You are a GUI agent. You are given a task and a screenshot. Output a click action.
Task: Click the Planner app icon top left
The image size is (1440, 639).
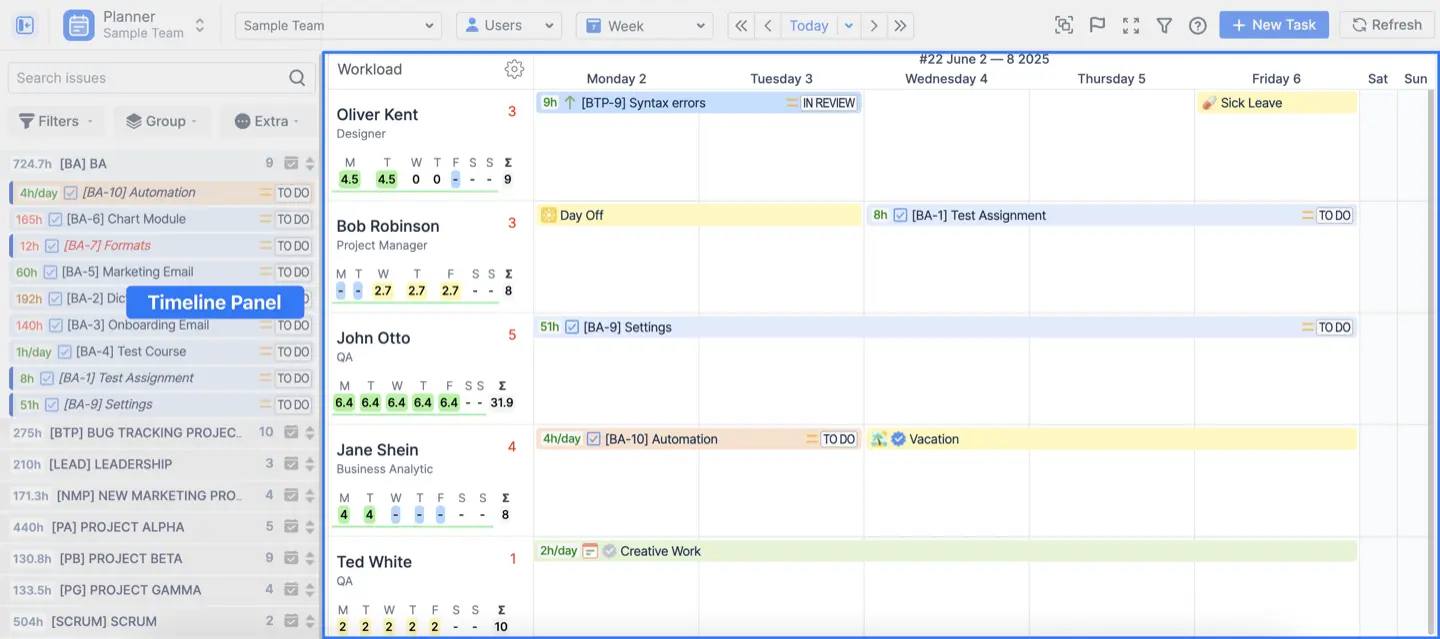[79, 25]
